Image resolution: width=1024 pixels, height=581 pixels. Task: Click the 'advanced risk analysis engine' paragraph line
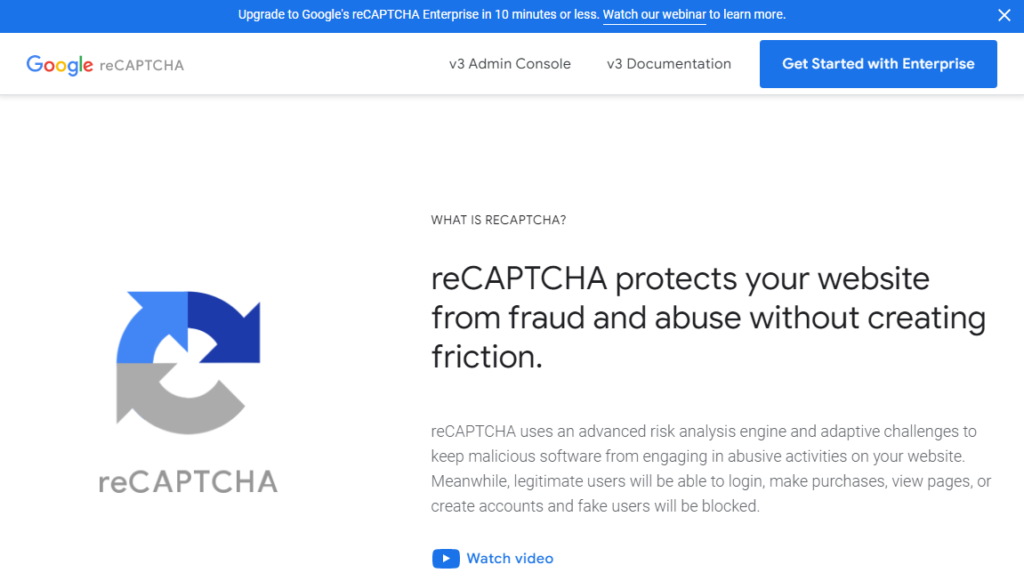(x=703, y=432)
